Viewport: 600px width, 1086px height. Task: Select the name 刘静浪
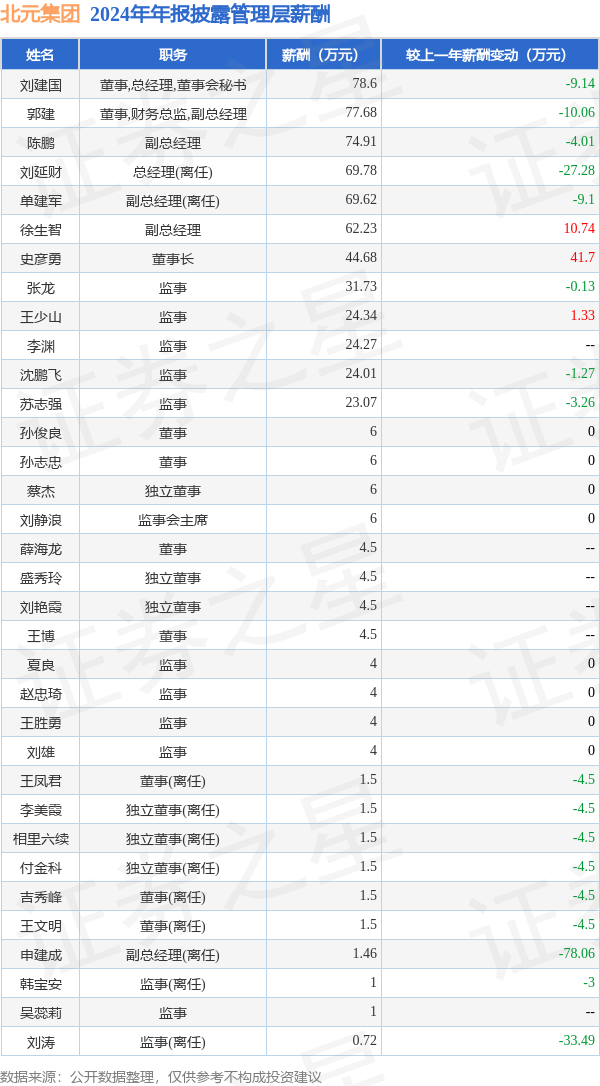click(40, 520)
